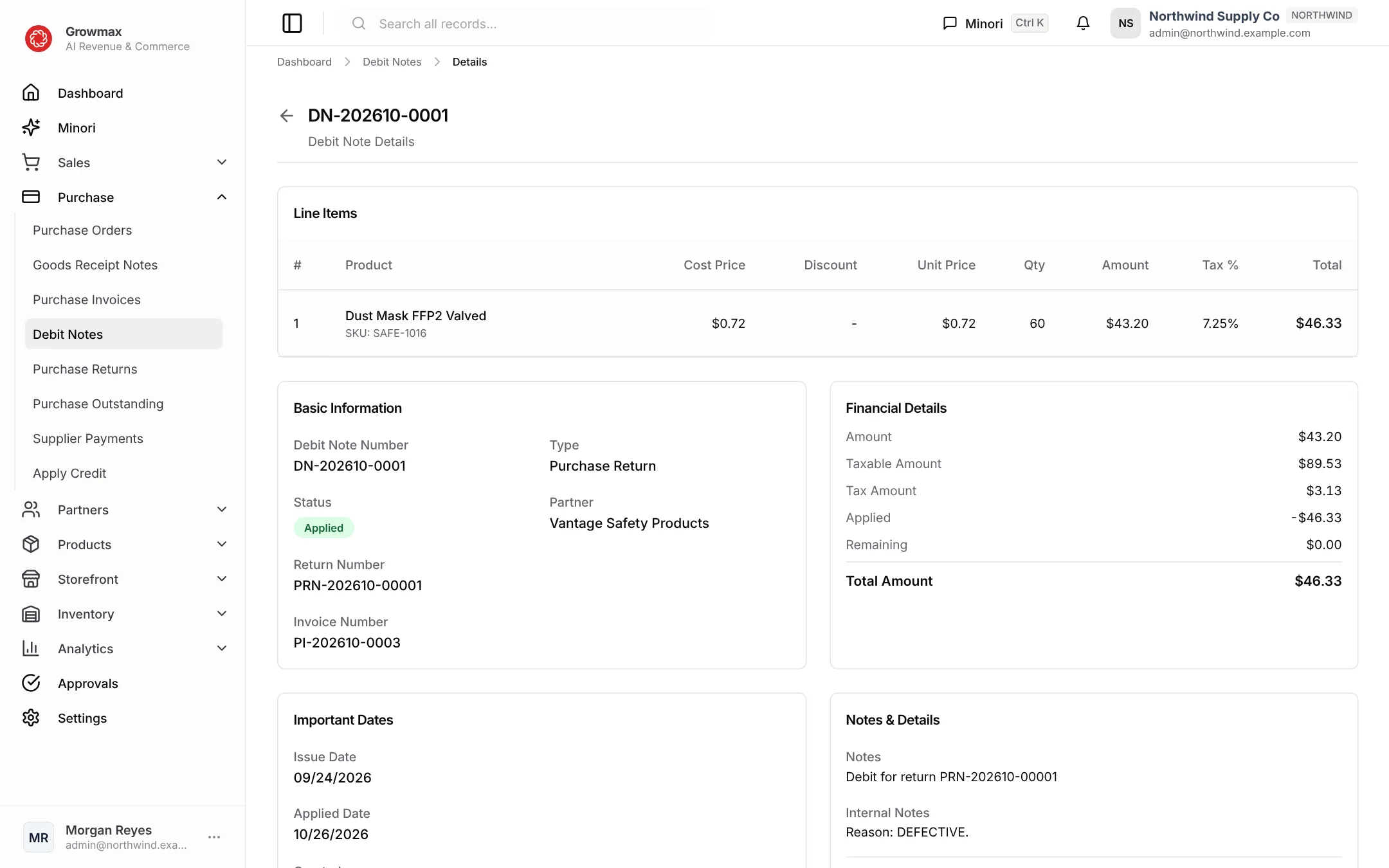Click the Sales cart icon
This screenshot has width=1389, height=868.
coord(31,163)
